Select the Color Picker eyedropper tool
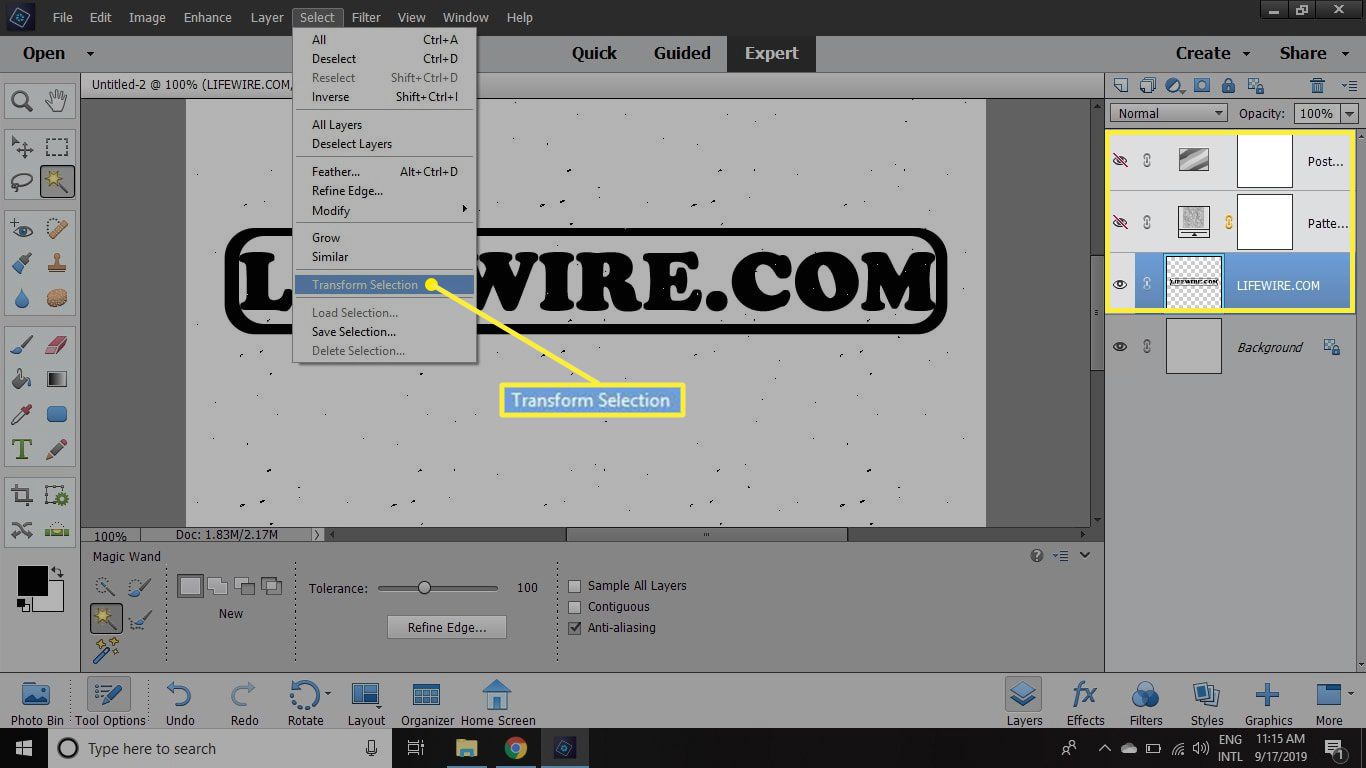 click(x=22, y=414)
